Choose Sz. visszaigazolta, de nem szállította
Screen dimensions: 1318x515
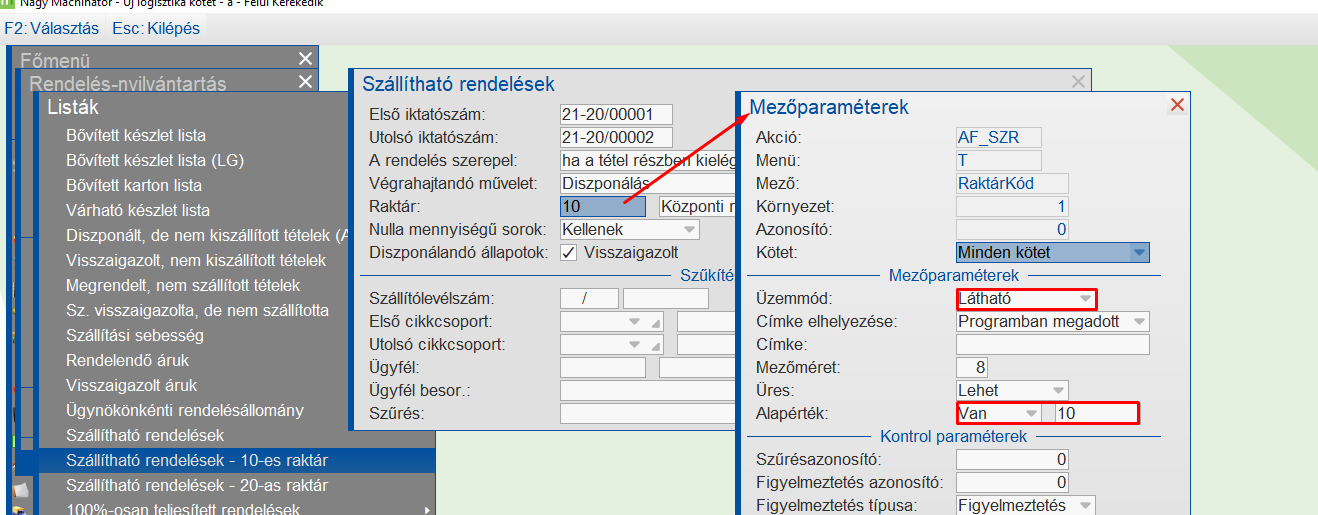tap(197, 310)
